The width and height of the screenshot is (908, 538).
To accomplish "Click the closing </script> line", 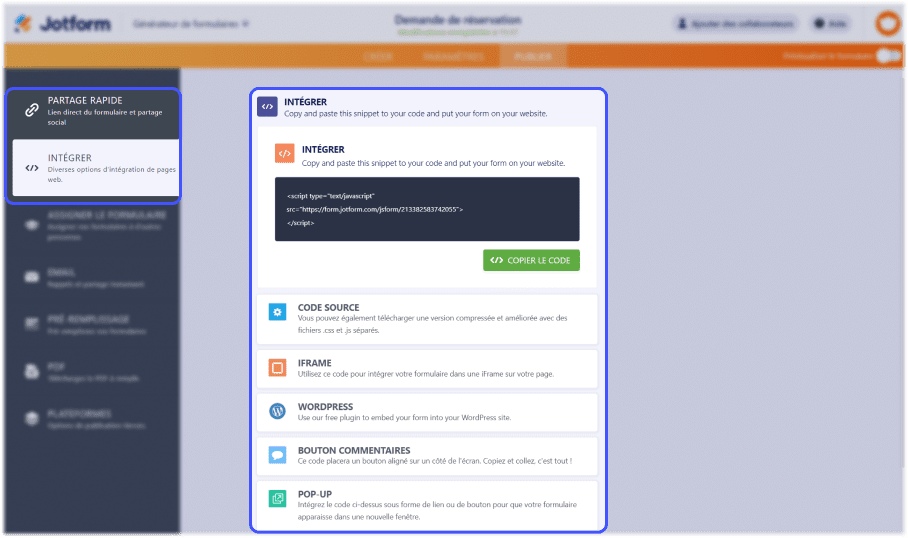I will click(x=301, y=223).
